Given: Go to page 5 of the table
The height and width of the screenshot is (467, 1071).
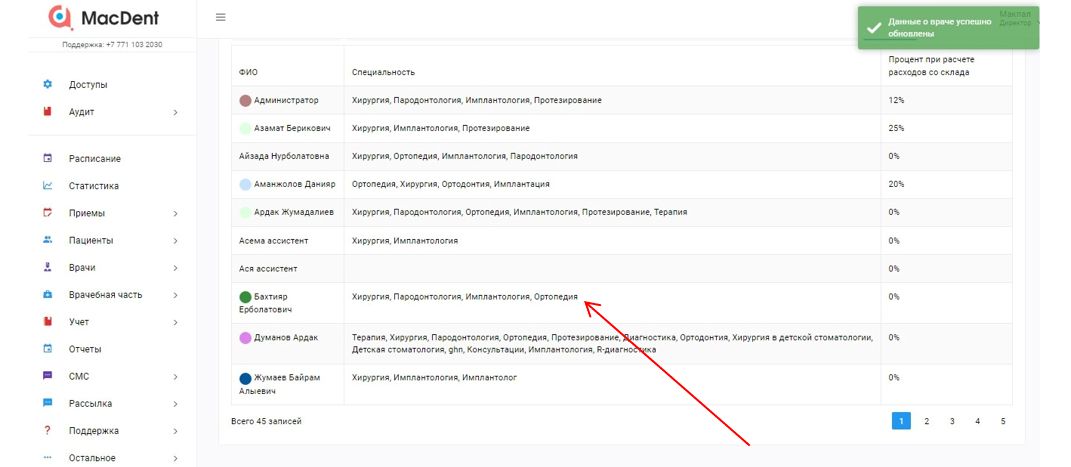Looking at the screenshot, I should [x=1003, y=421].
